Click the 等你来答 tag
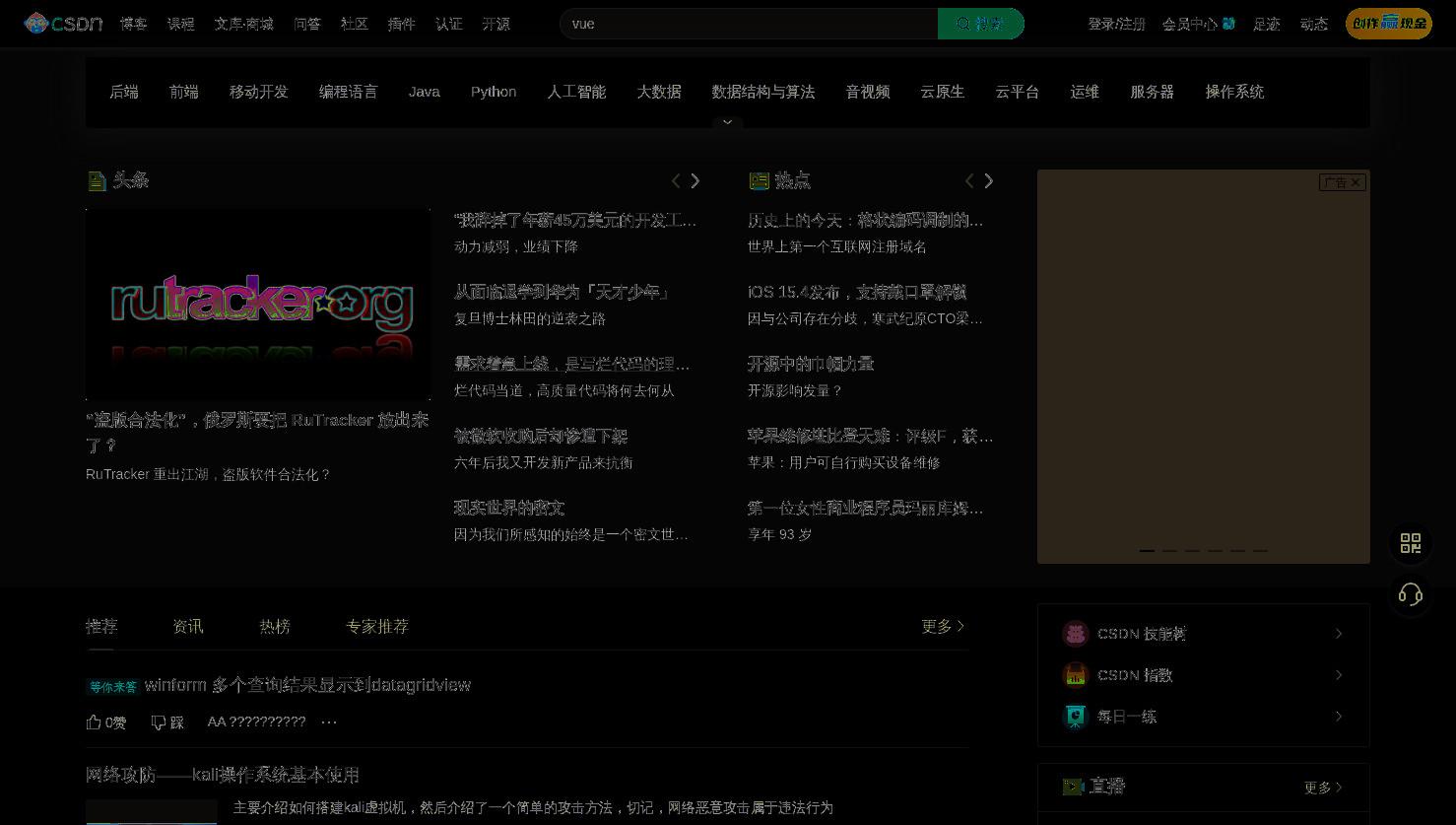 (x=113, y=687)
